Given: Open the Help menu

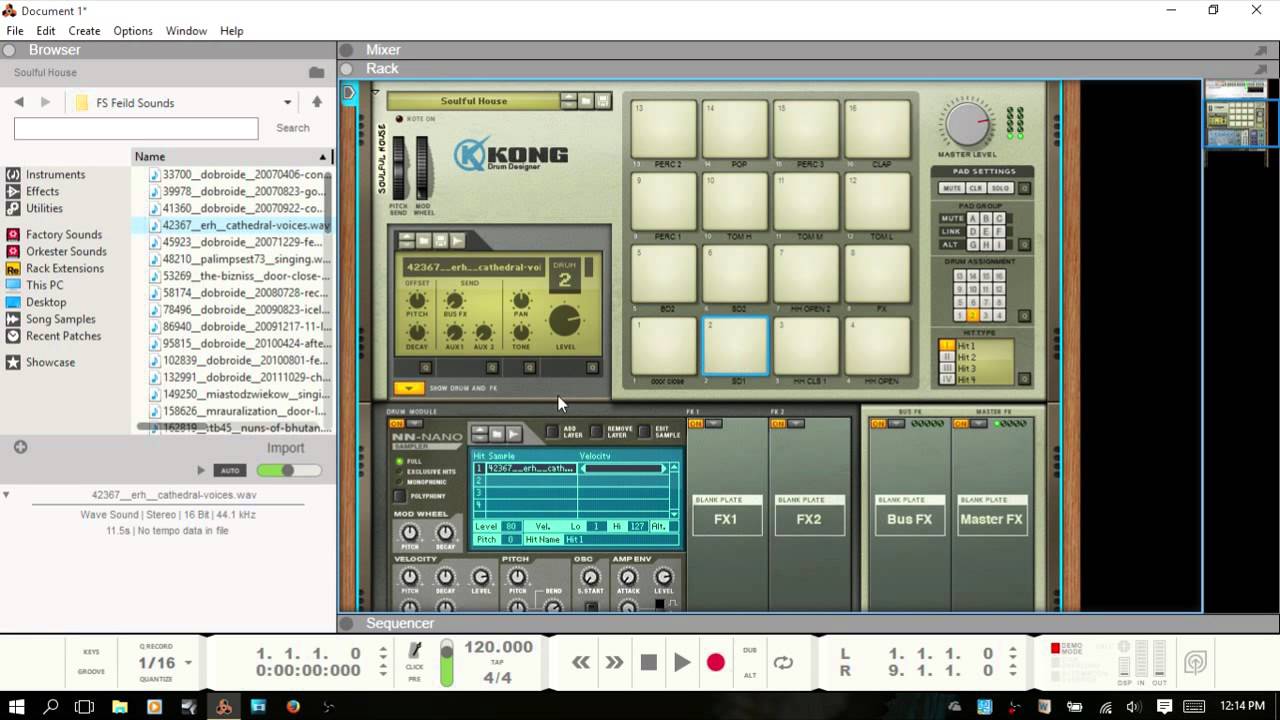Looking at the screenshot, I should [x=231, y=31].
